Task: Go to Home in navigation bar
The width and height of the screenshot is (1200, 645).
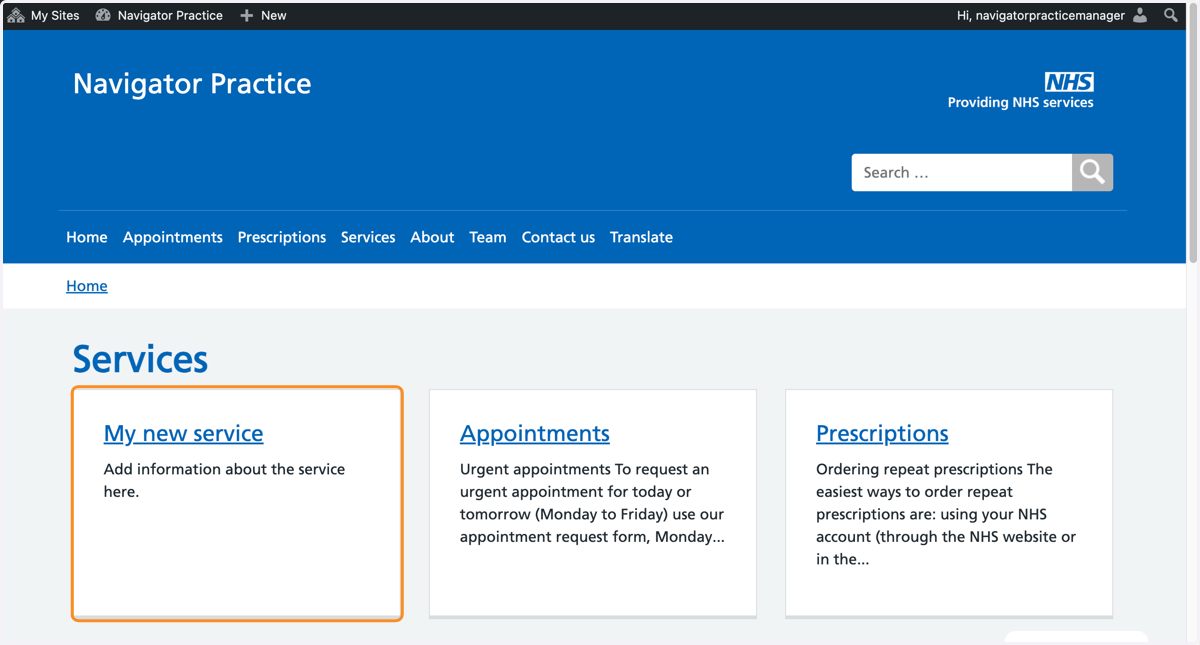Action: (87, 237)
